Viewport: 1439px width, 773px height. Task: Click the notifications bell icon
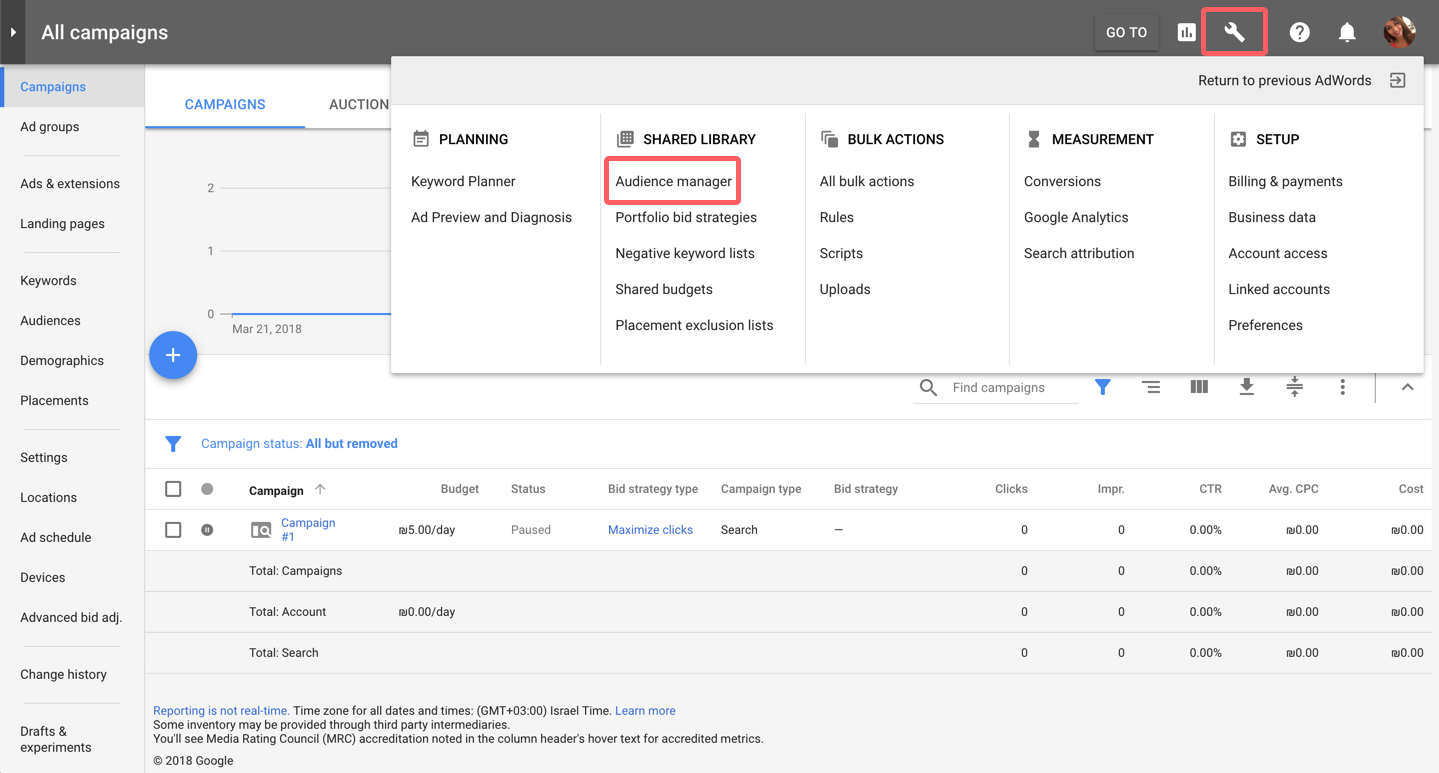tap(1347, 32)
